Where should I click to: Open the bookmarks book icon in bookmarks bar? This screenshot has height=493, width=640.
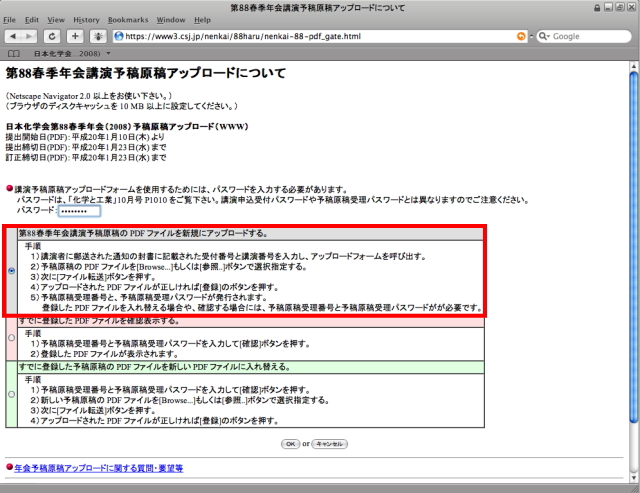click(11, 52)
